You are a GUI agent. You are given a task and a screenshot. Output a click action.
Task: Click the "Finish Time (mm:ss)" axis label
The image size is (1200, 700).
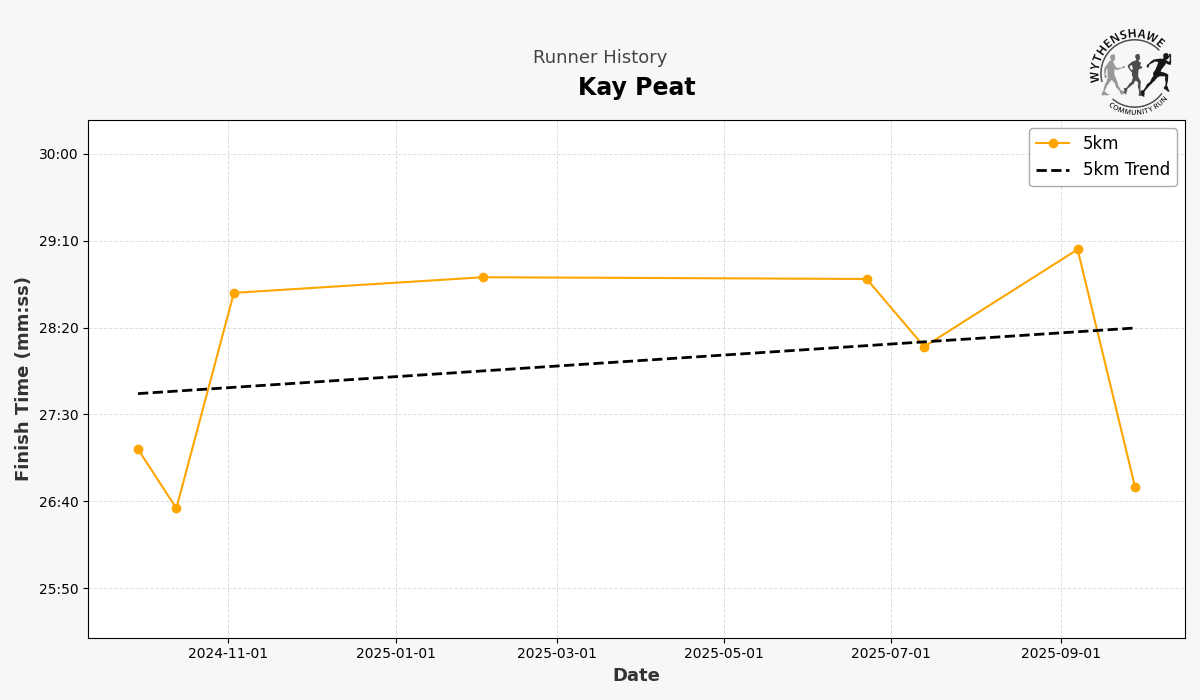click(23, 379)
